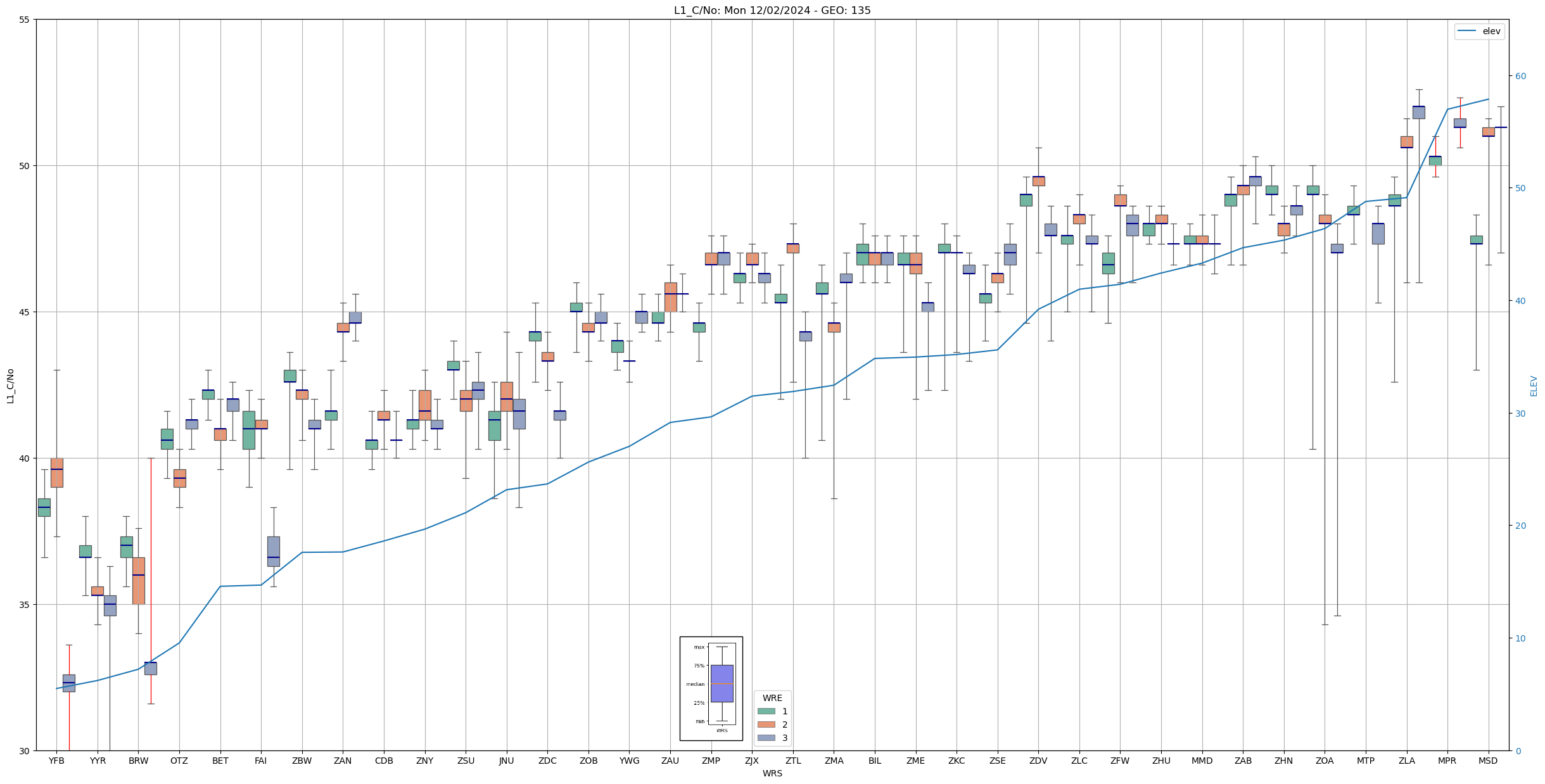Click the orange WRE 2 legend swatch

click(766, 724)
